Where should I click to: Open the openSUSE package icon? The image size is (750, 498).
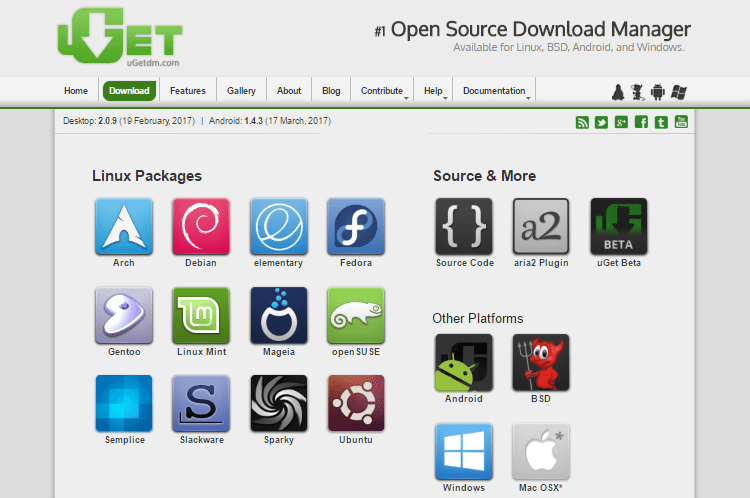tap(356, 315)
